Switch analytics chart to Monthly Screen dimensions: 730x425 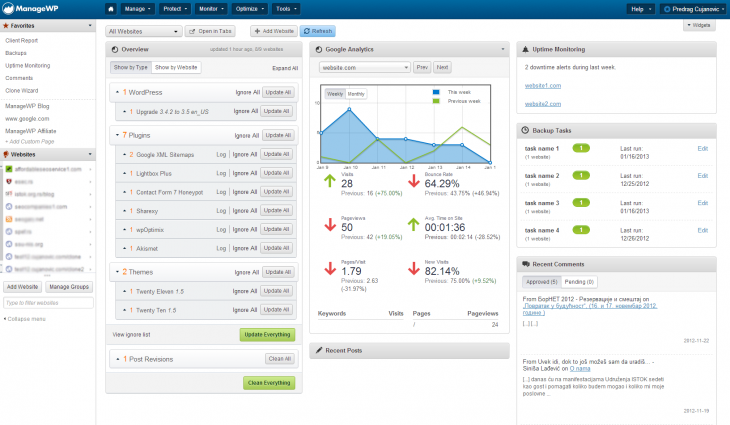[x=356, y=94]
